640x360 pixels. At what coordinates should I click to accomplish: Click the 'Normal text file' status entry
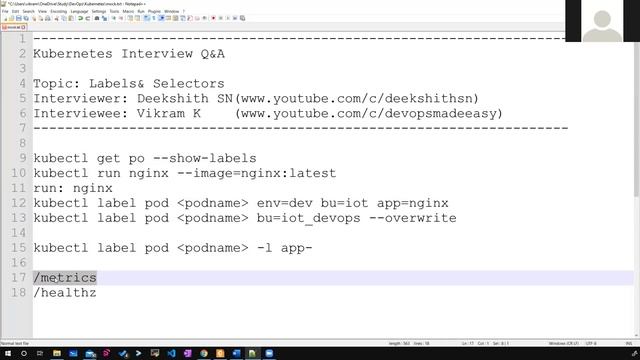15,344
